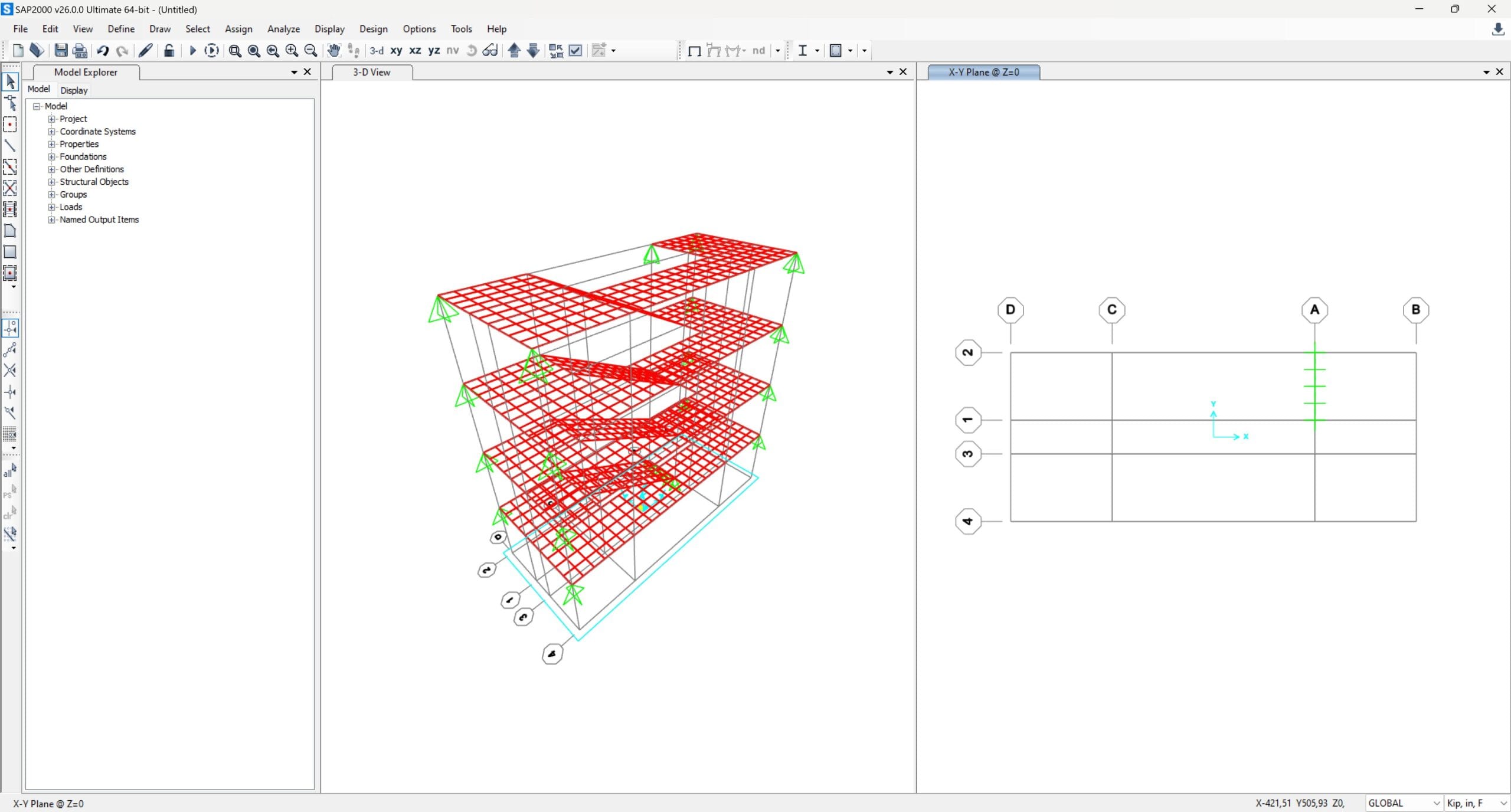This screenshot has height=812, width=1511.
Task: Click the Select All 'all' icon
Action: [x=10, y=471]
